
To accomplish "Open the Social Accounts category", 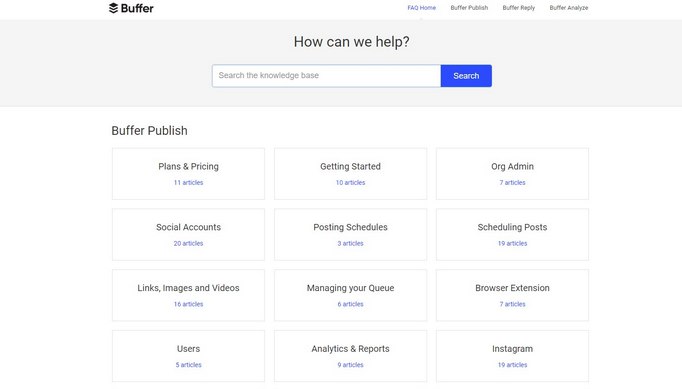I will [188, 235].
